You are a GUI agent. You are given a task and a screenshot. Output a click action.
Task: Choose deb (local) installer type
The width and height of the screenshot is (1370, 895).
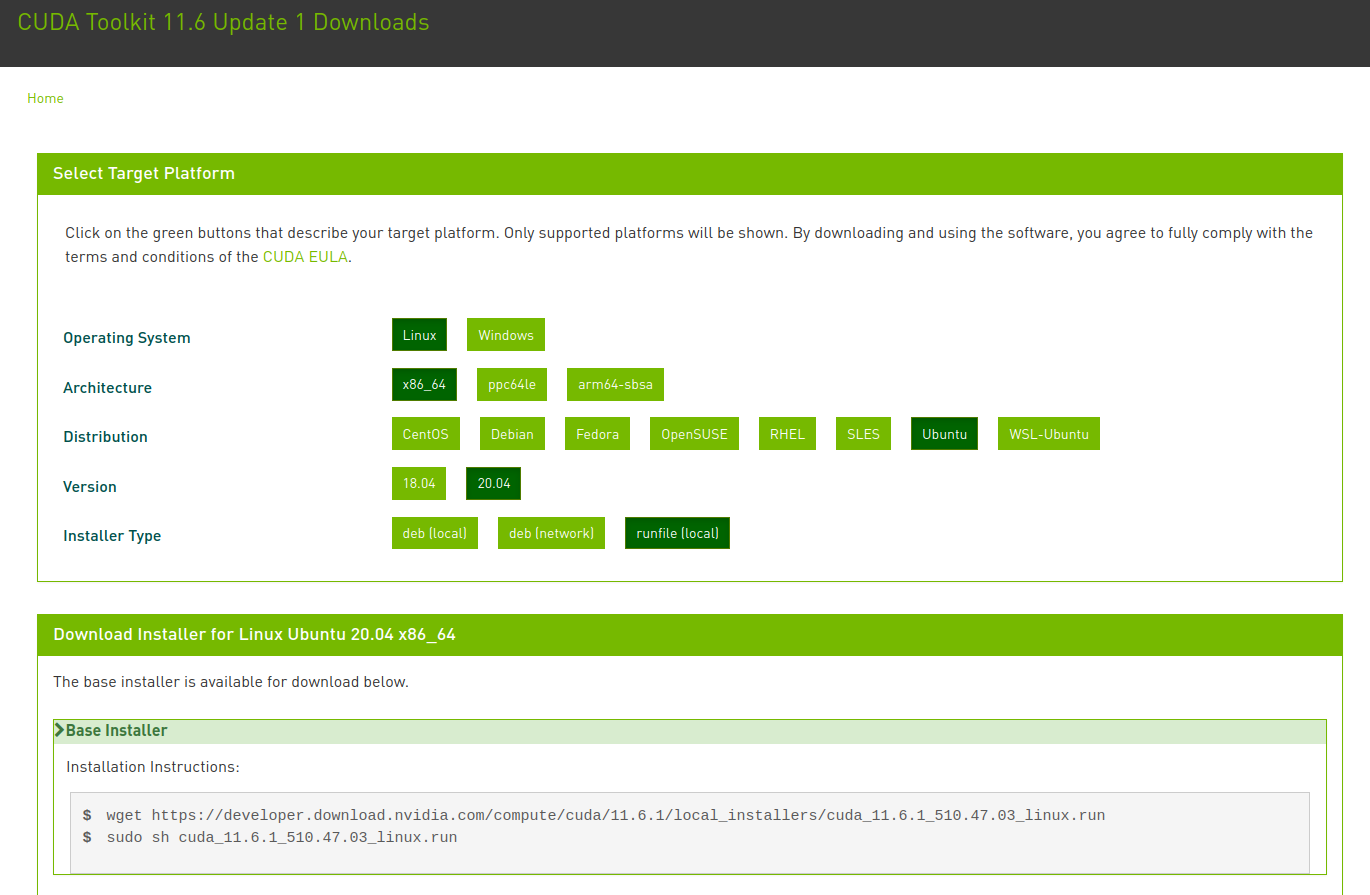click(x=434, y=533)
